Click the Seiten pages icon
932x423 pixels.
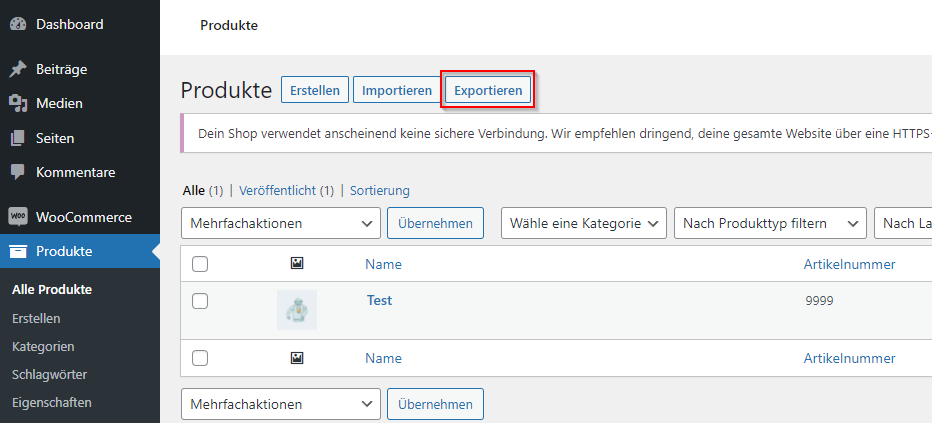coord(18,138)
